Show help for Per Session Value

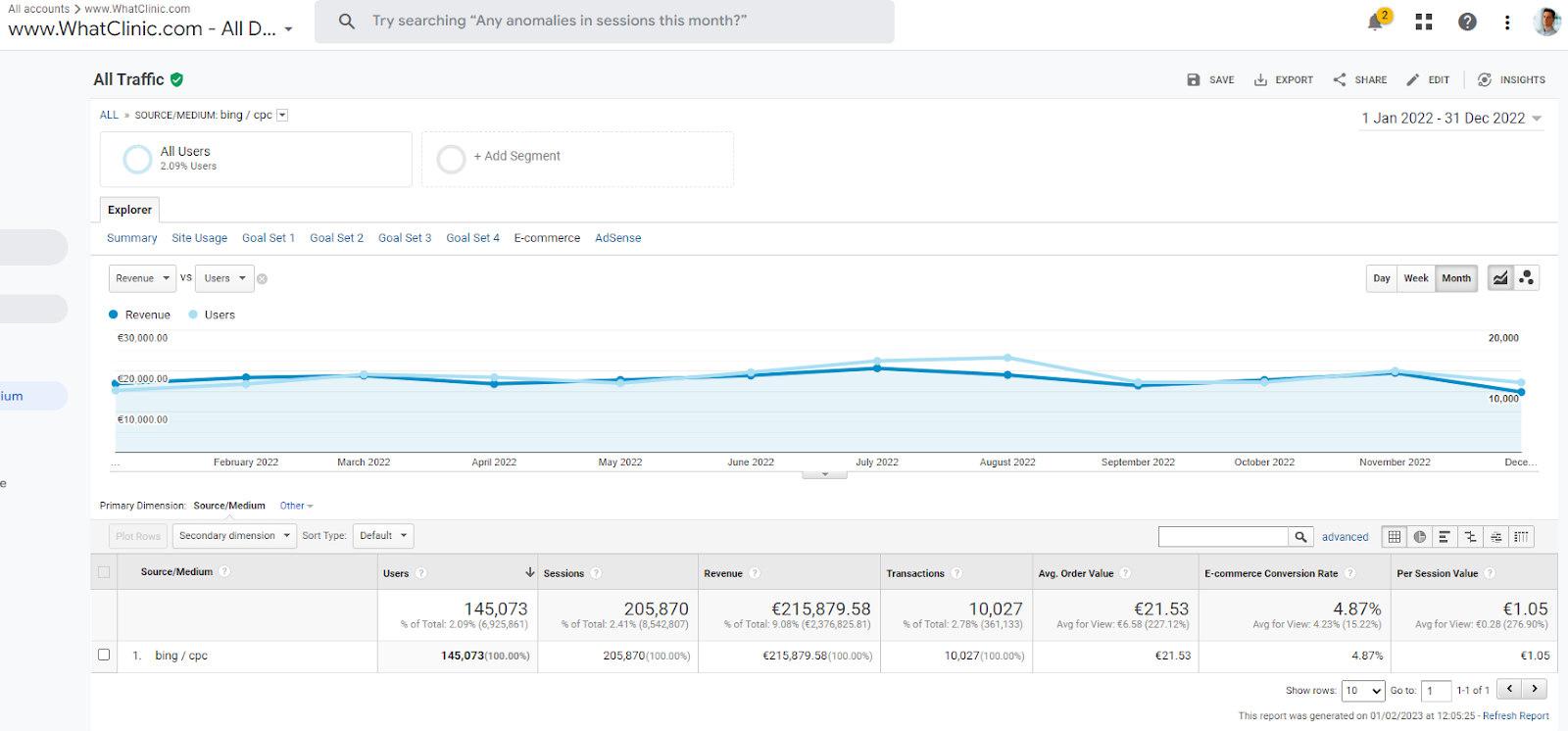pyautogui.click(x=1490, y=573)
